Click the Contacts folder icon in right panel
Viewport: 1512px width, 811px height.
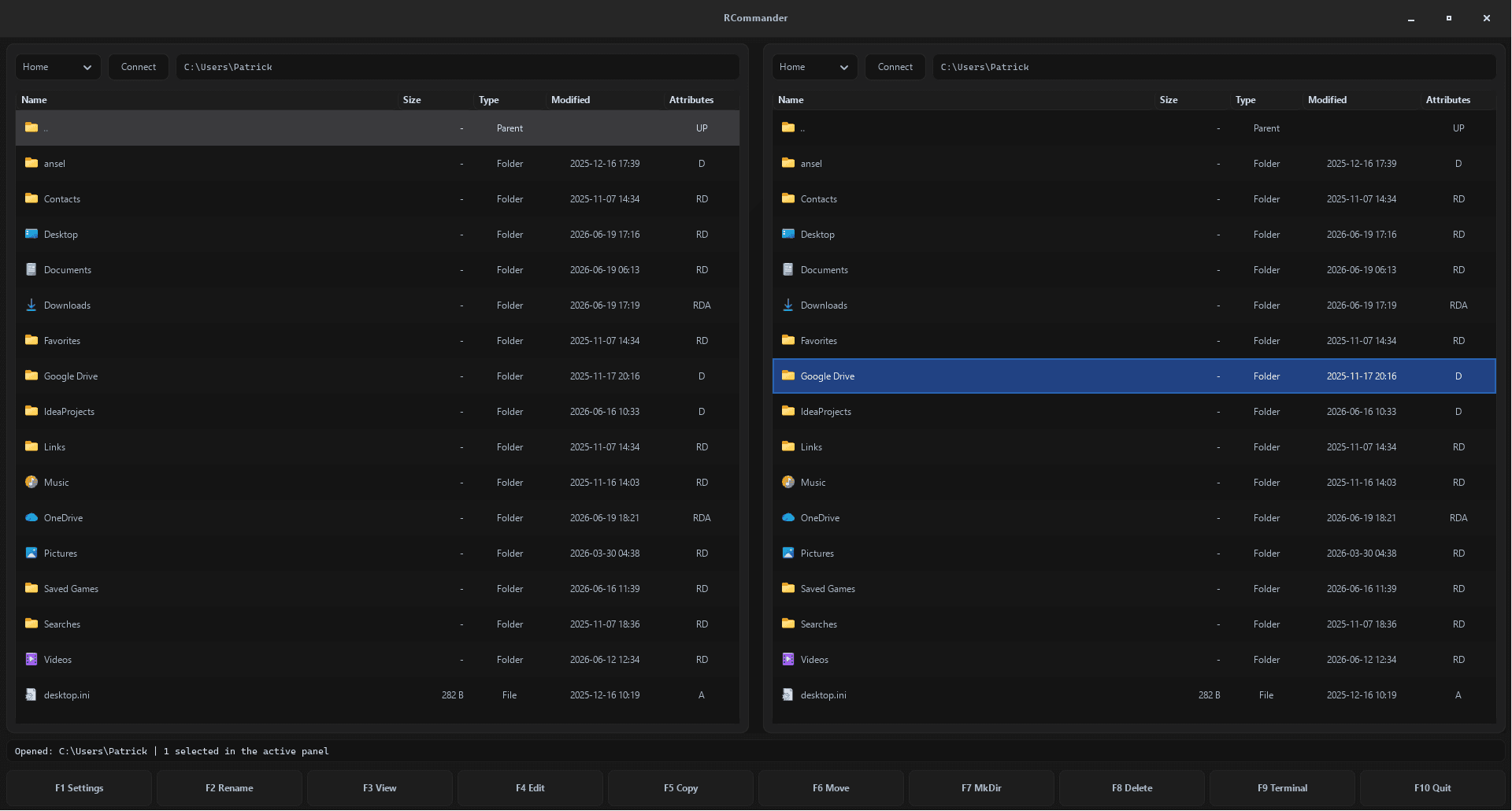tap(788, 198)
